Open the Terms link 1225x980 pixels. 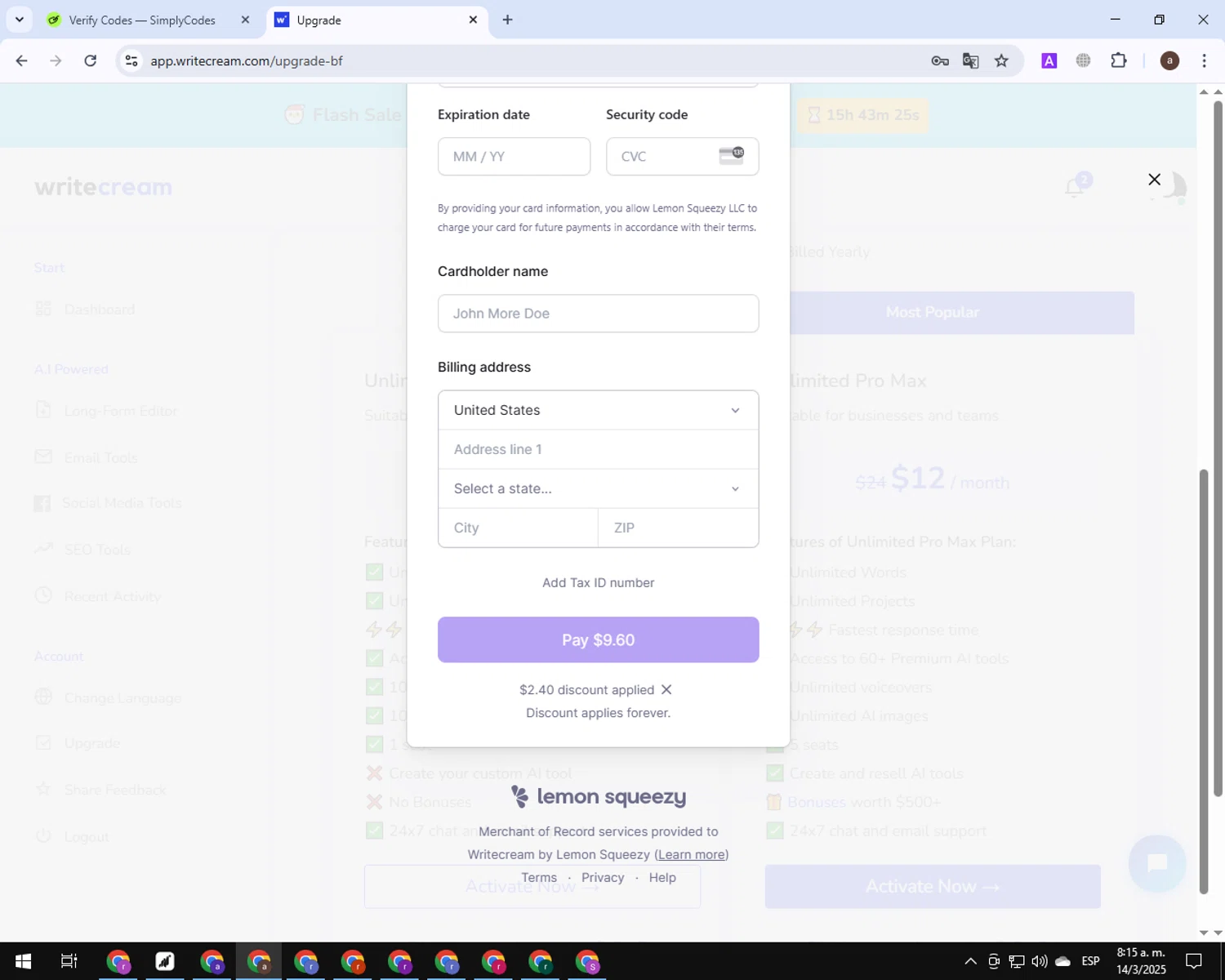(x=539, y=877)
